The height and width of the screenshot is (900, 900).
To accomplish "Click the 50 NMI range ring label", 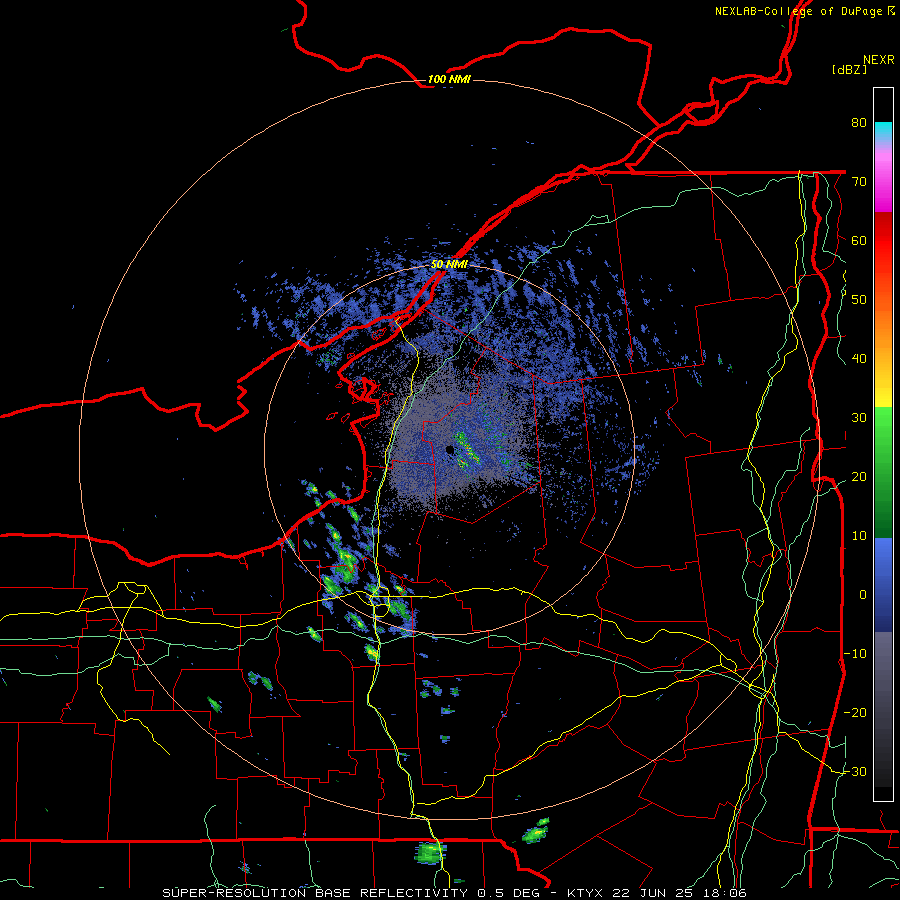I will point(449,265).
